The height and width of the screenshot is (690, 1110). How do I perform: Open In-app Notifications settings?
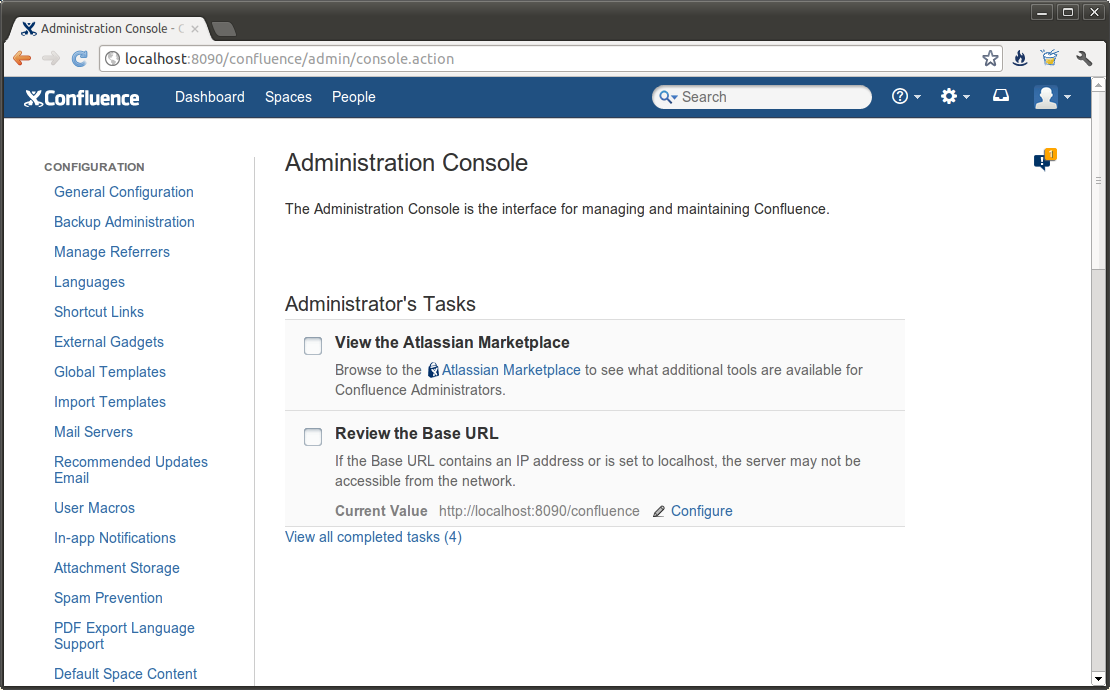115,538
